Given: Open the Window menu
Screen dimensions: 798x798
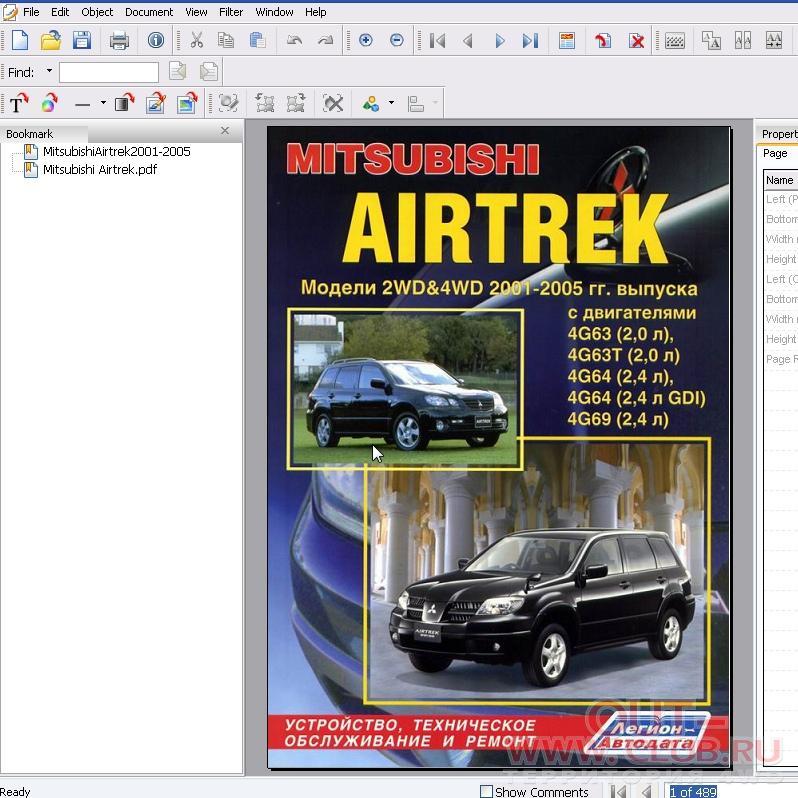Looking at the screenshot, I should point(274,12).
